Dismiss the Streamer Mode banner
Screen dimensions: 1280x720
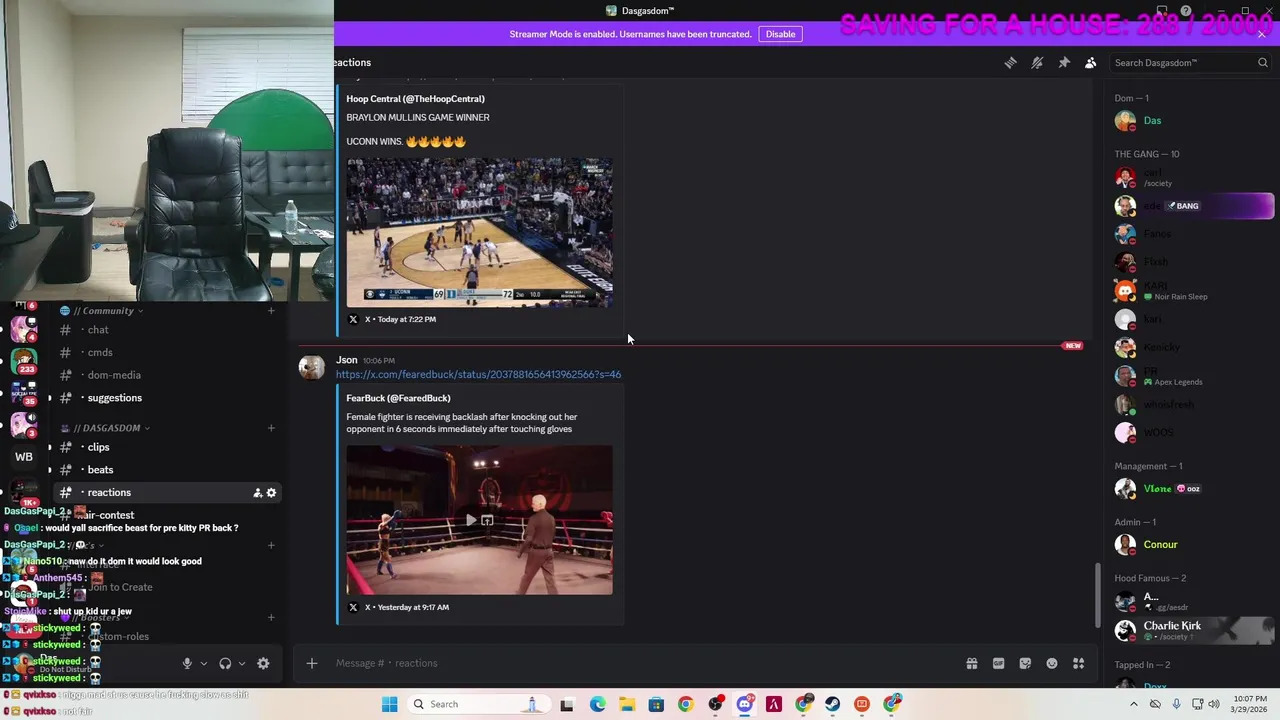1262,34
